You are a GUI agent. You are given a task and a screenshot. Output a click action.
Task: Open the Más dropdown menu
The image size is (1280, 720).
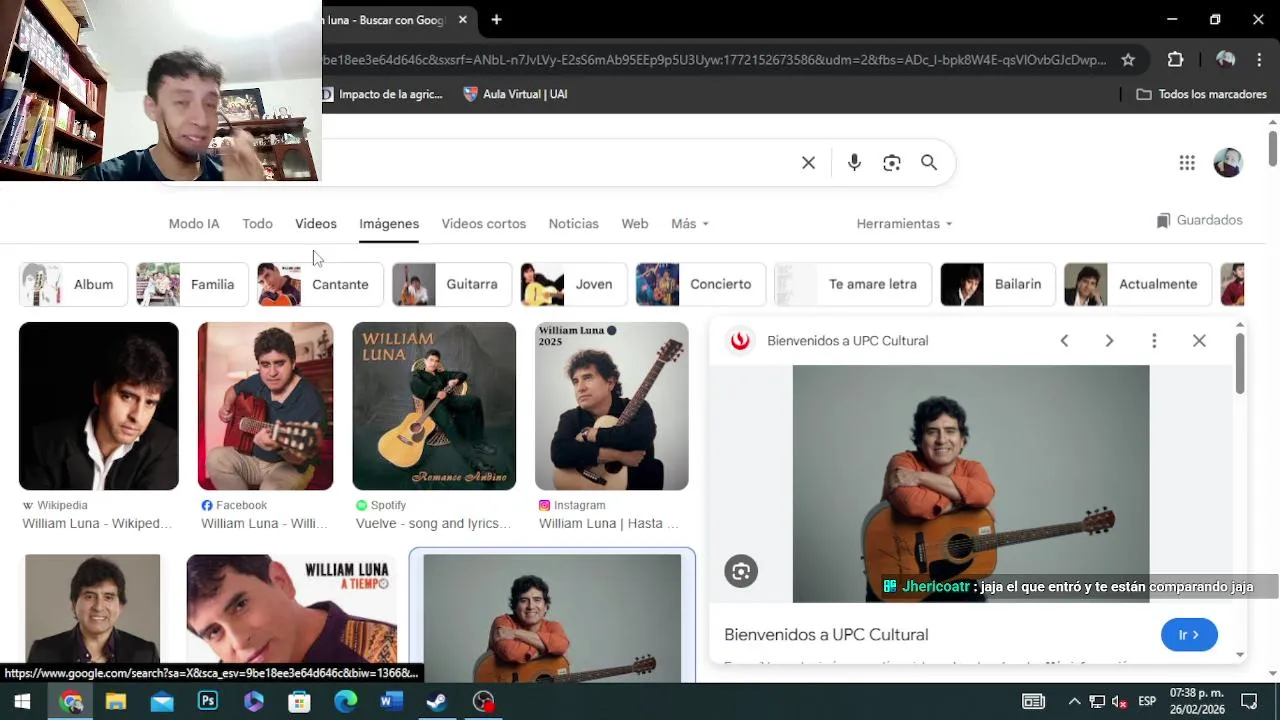click(x=690, y=224)
